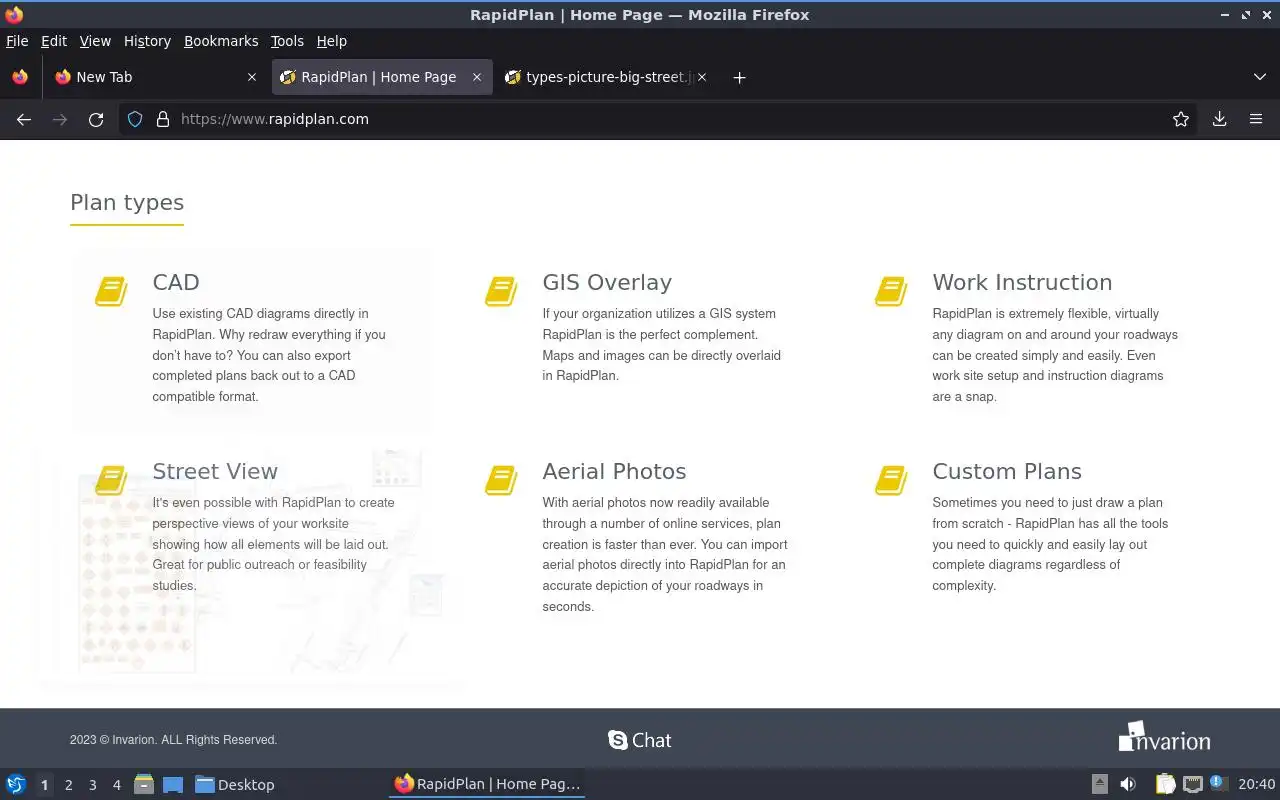Click the Custom Plans book icon

coord(891,480)
